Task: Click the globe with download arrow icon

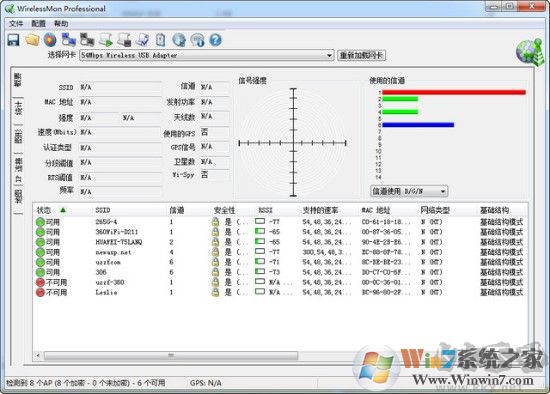Action: (x=179, y=40)
